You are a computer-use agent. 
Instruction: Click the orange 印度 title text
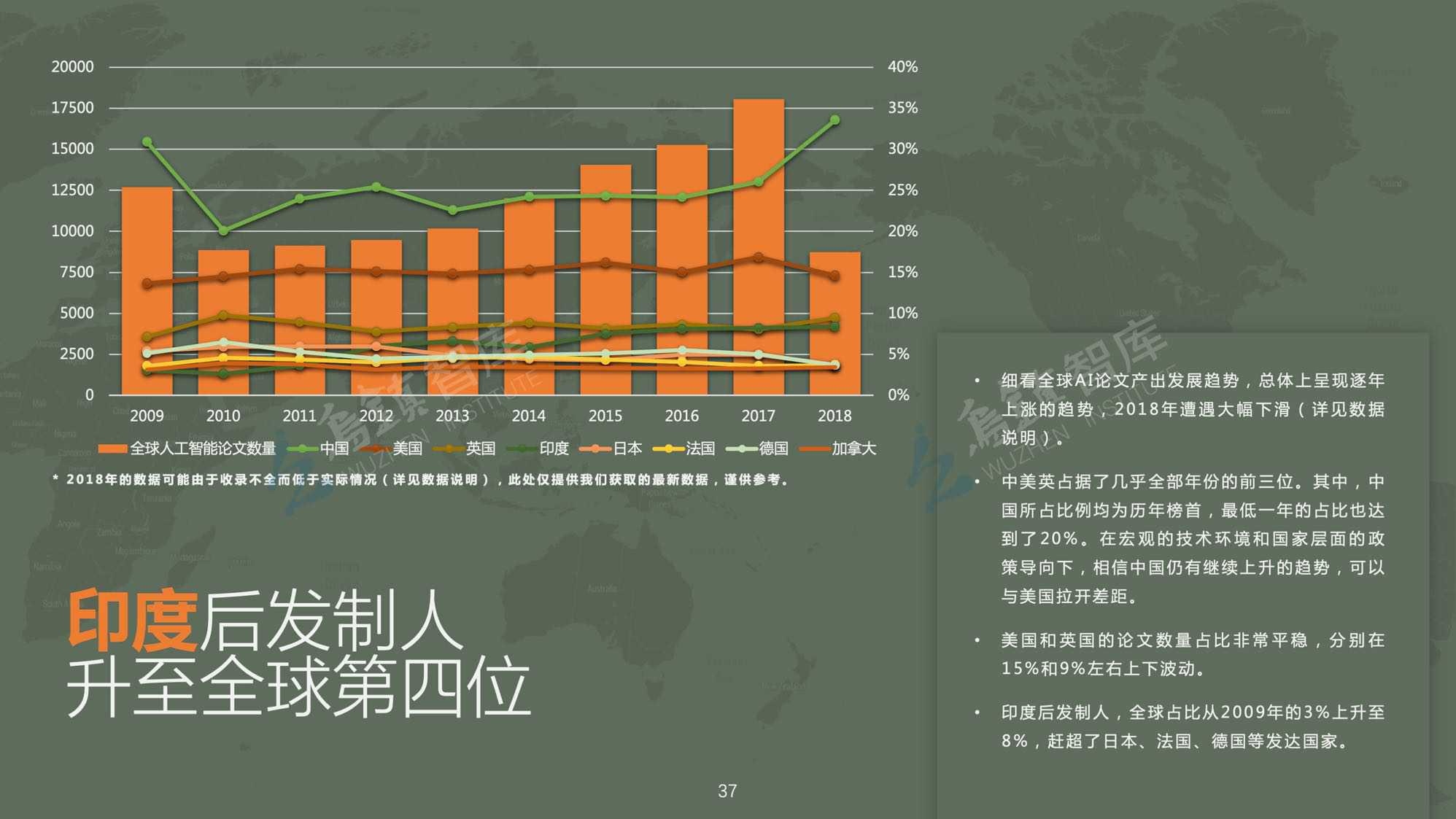(x=132, y=620)
